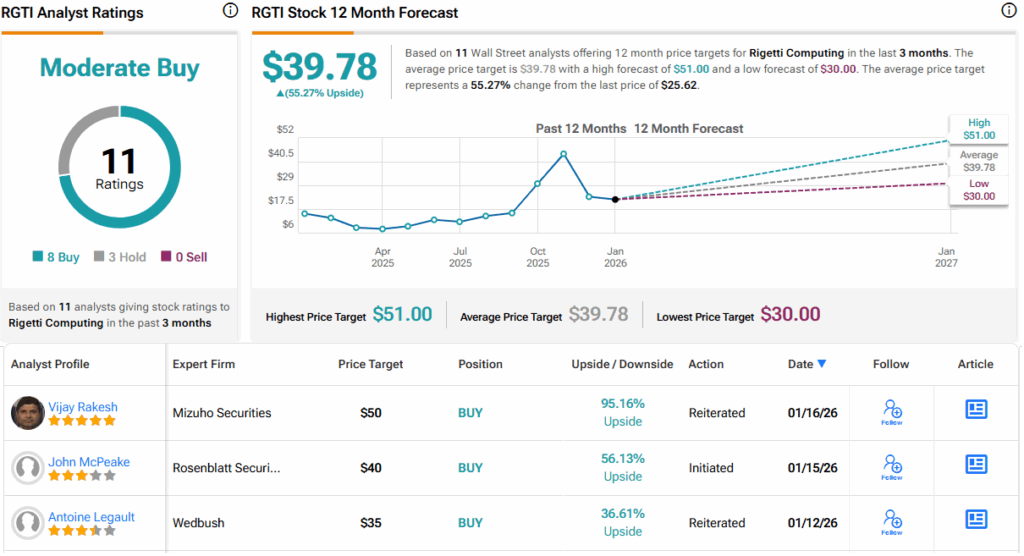Image resolution: width=1024 pixels, height=556 pixels.
Task: Open article for Rosenblatt Securities rating
Action: coord(976,465)
